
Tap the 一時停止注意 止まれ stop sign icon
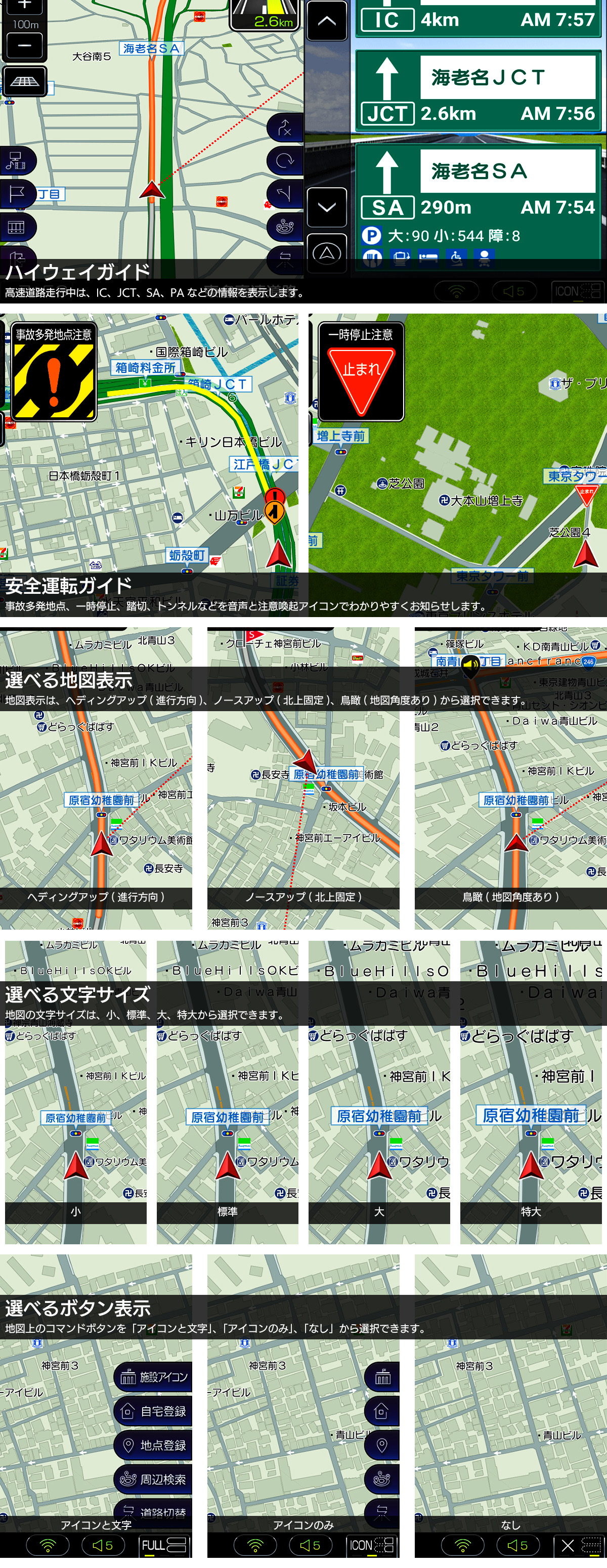click(361, 371)
